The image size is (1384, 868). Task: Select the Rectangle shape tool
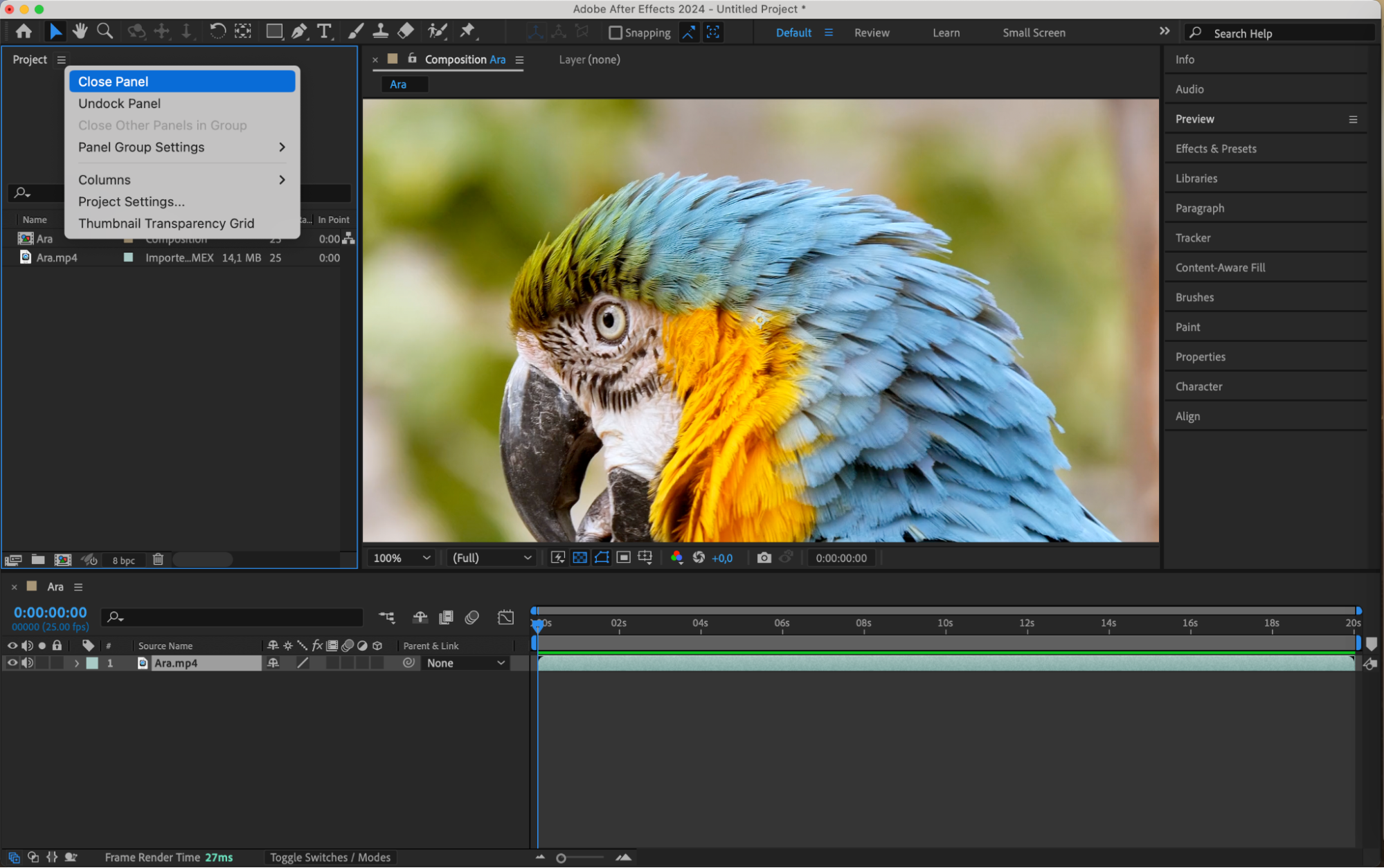click(274, 31)
